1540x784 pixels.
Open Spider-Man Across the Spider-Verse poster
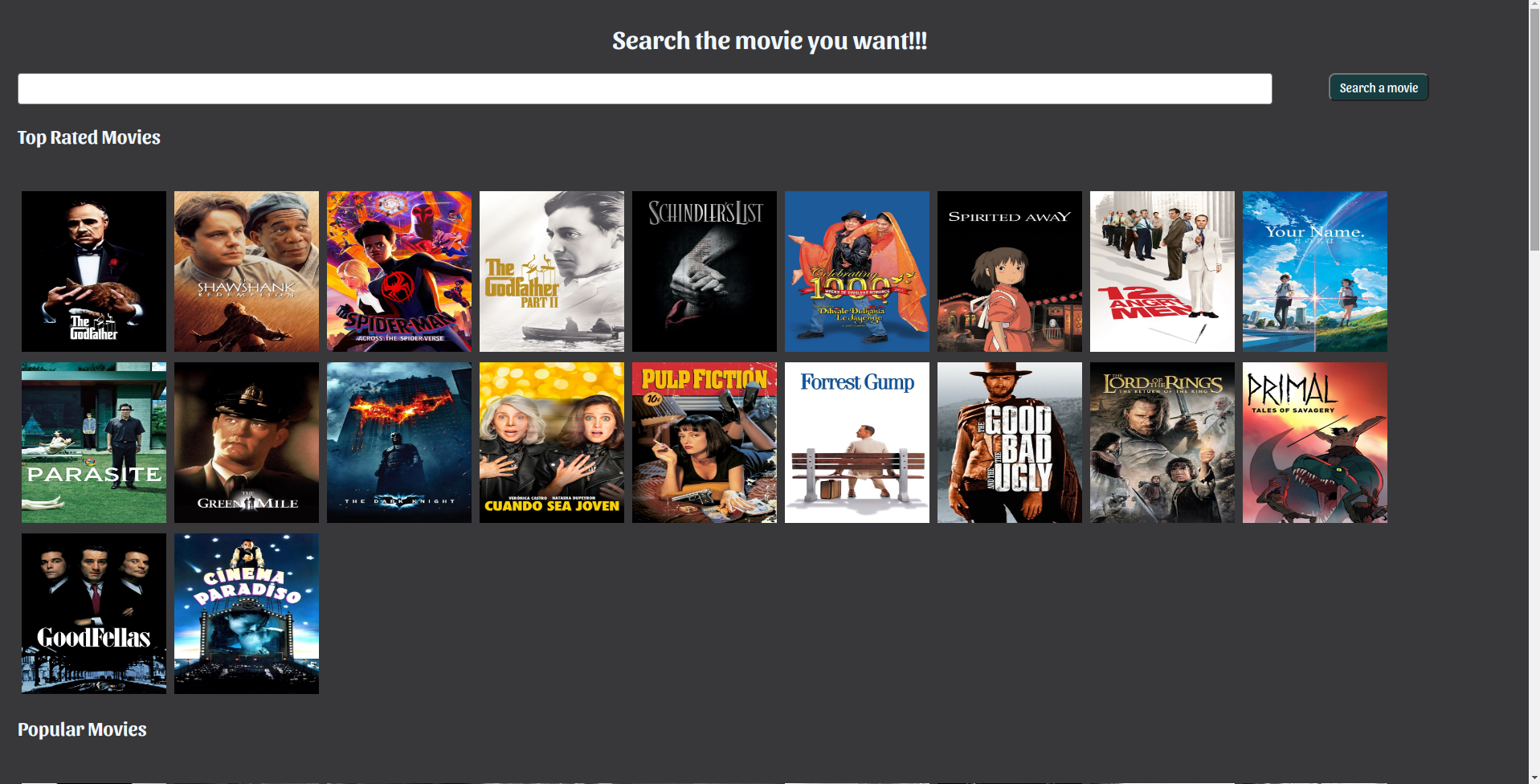pos(399,272)
